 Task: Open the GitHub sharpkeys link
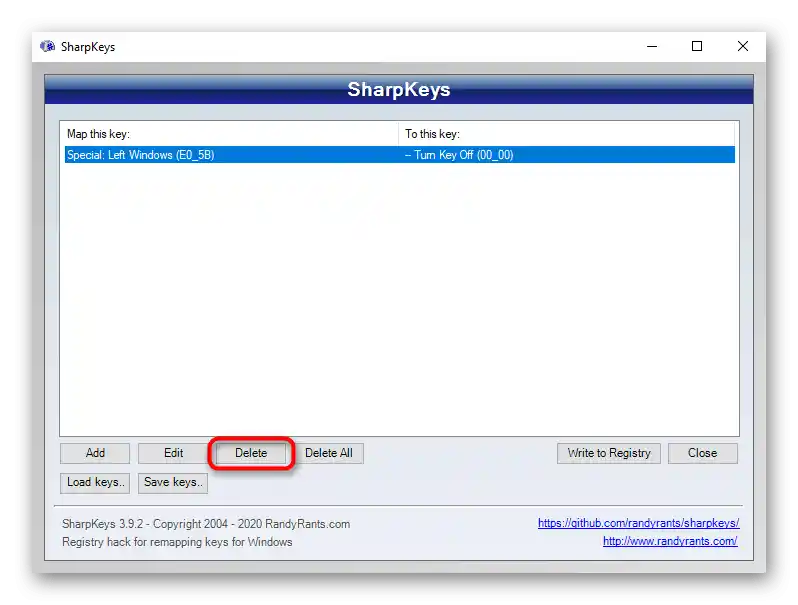pyautogui.click(x=638, y=523)
